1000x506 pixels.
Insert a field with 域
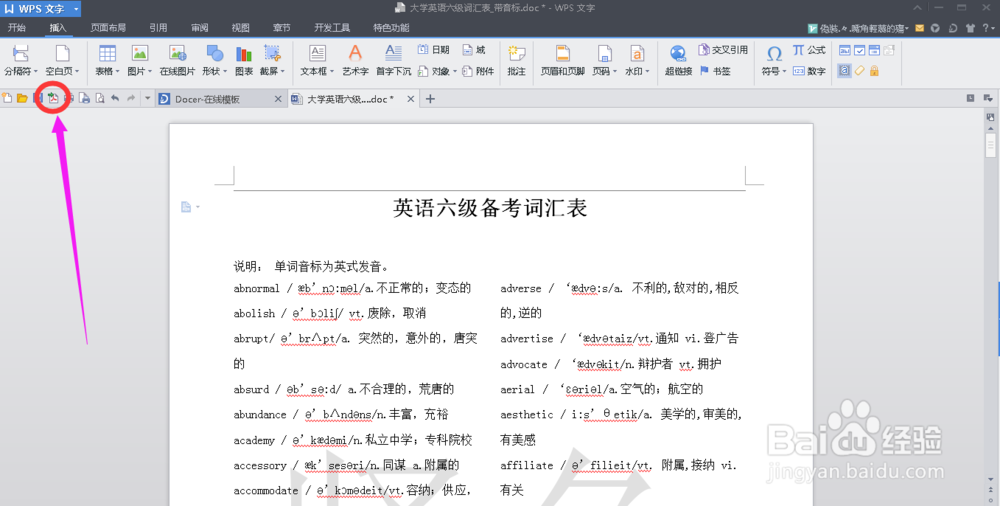[x=474, y=50]
